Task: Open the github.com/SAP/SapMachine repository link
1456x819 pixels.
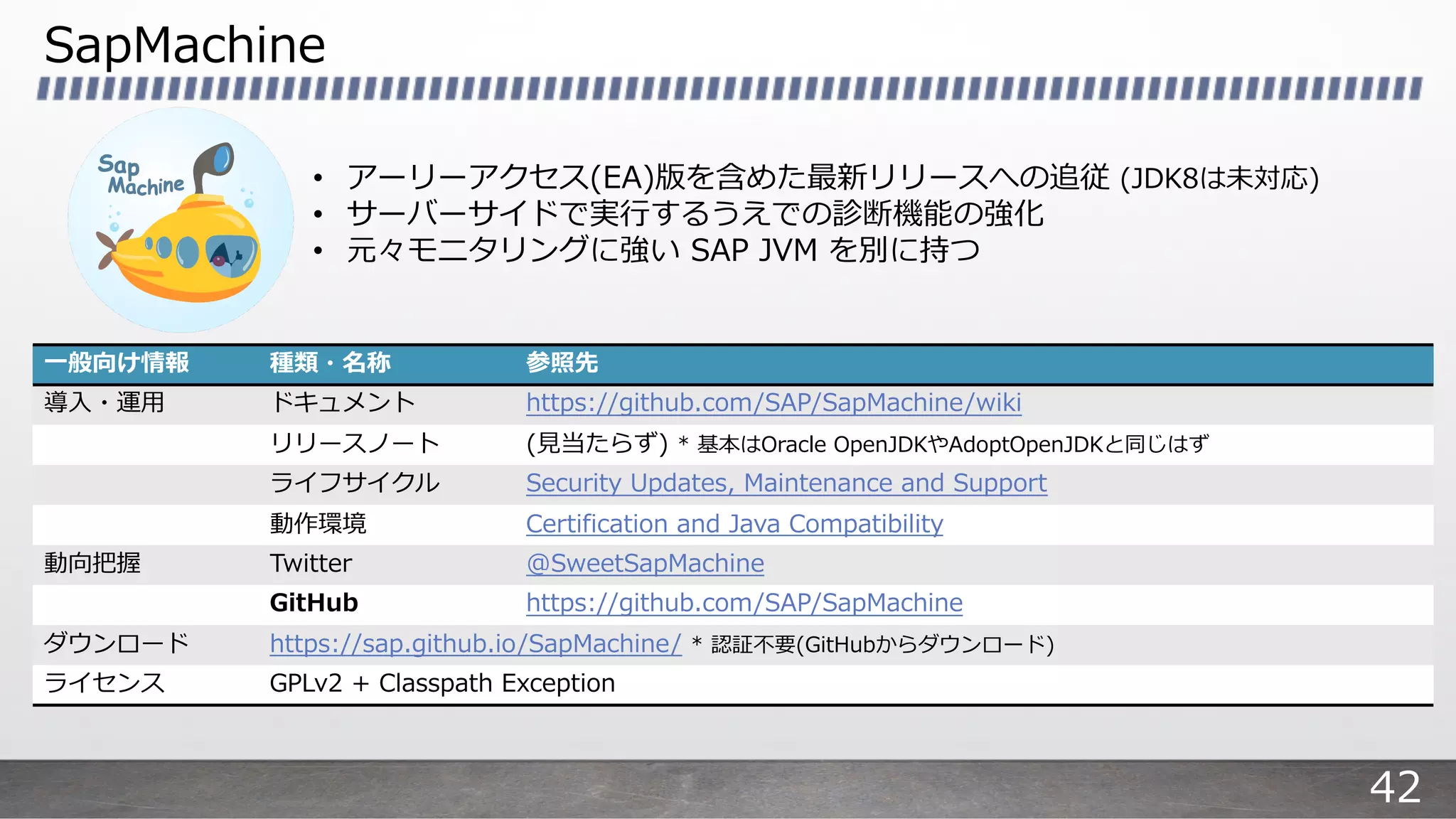Action: pyautogui.click(x=744, y=603)
